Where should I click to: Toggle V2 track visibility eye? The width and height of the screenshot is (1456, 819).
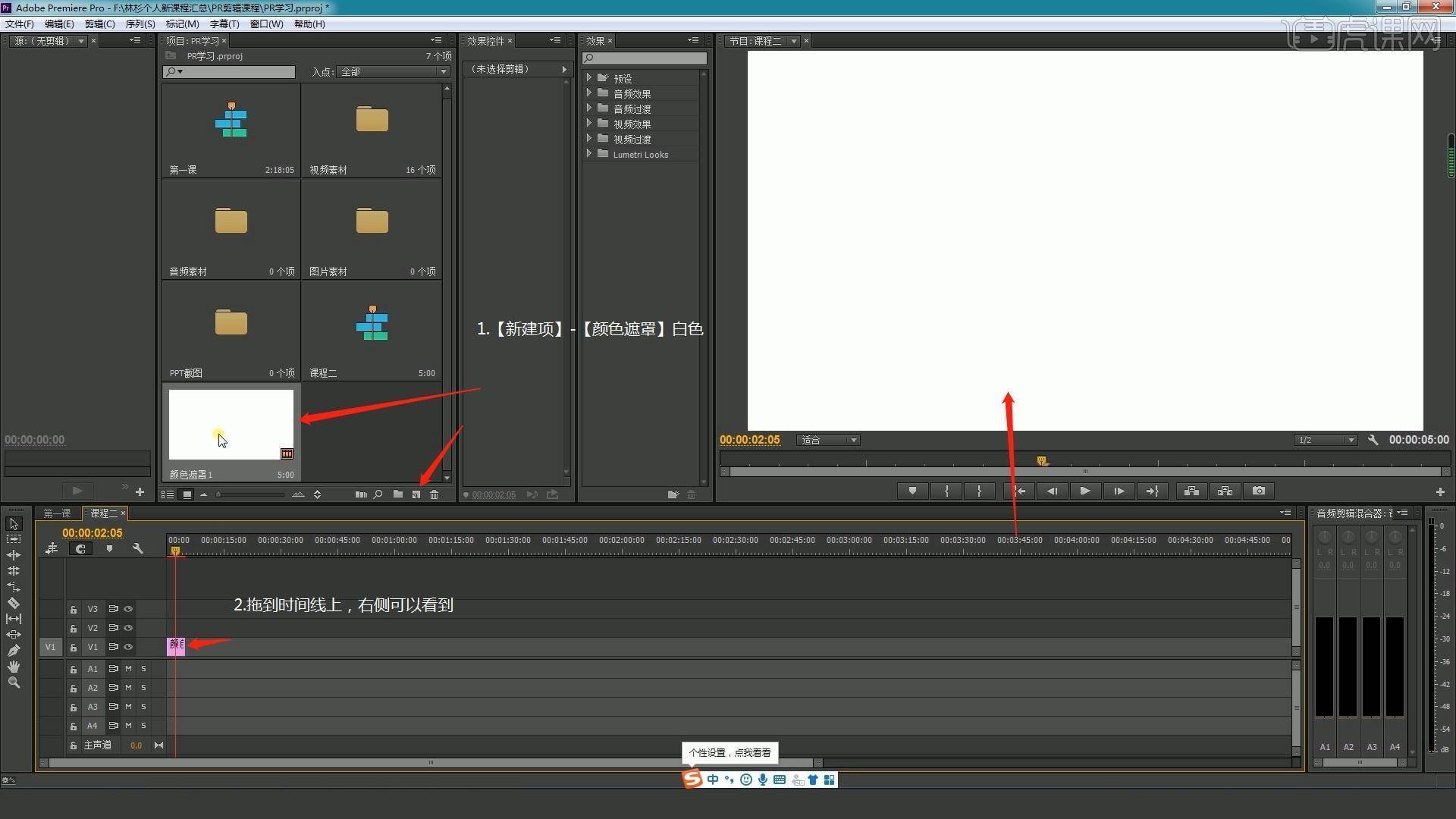click(x=128, y=628)
